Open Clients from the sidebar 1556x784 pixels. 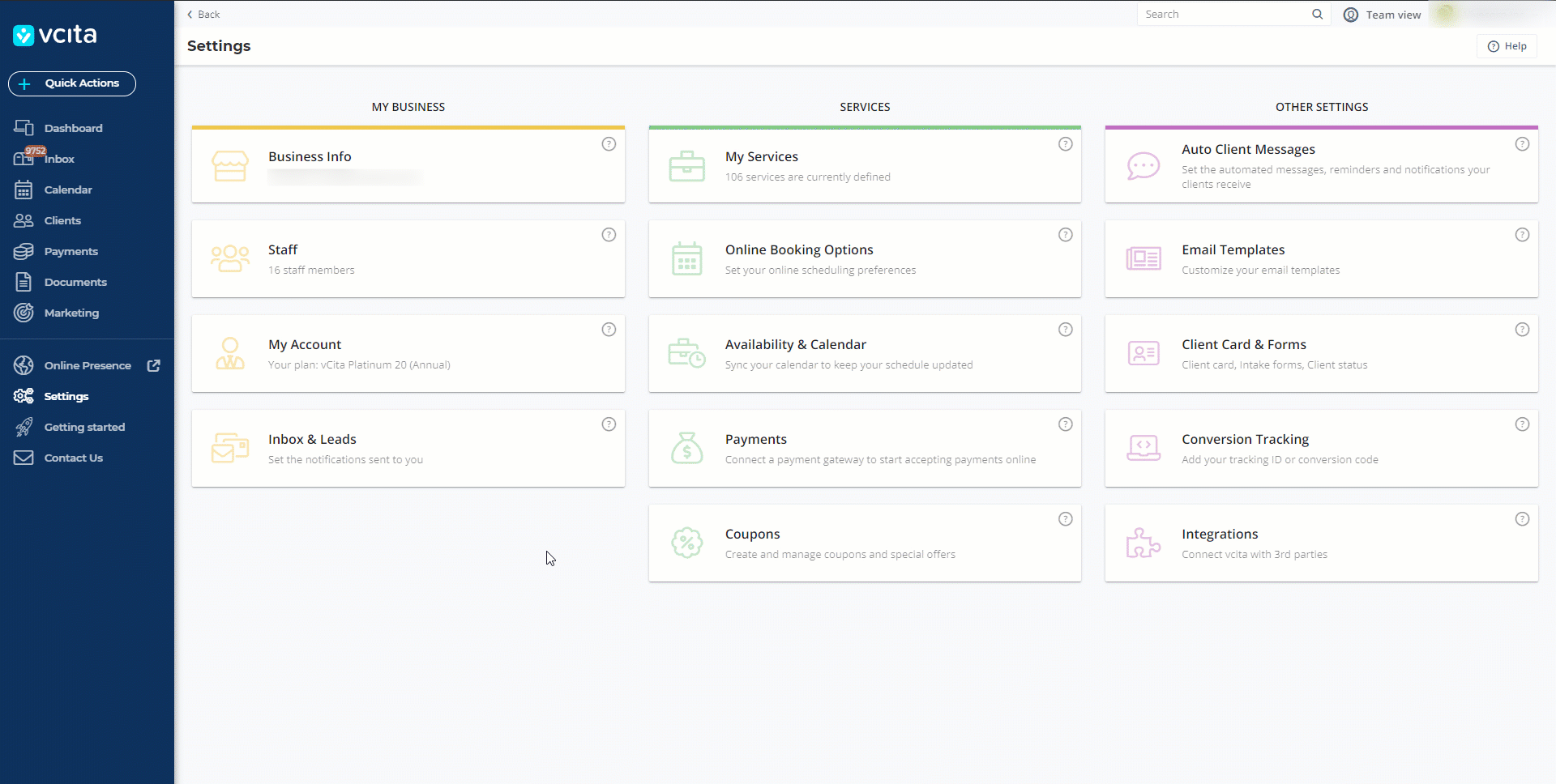pos(62,220)
